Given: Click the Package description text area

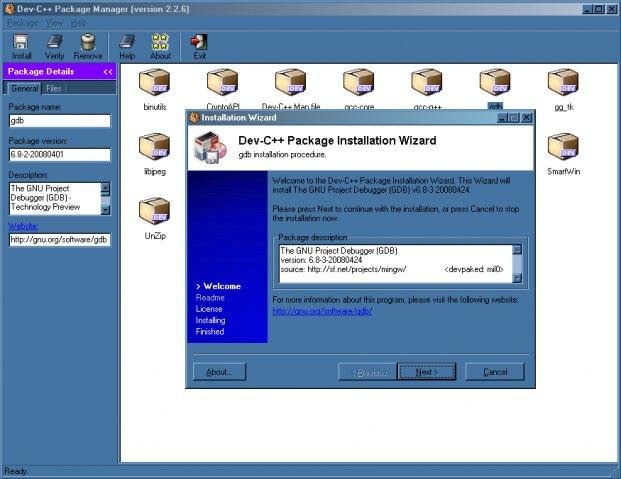Looking at the screenshot, I should [396, 263].
